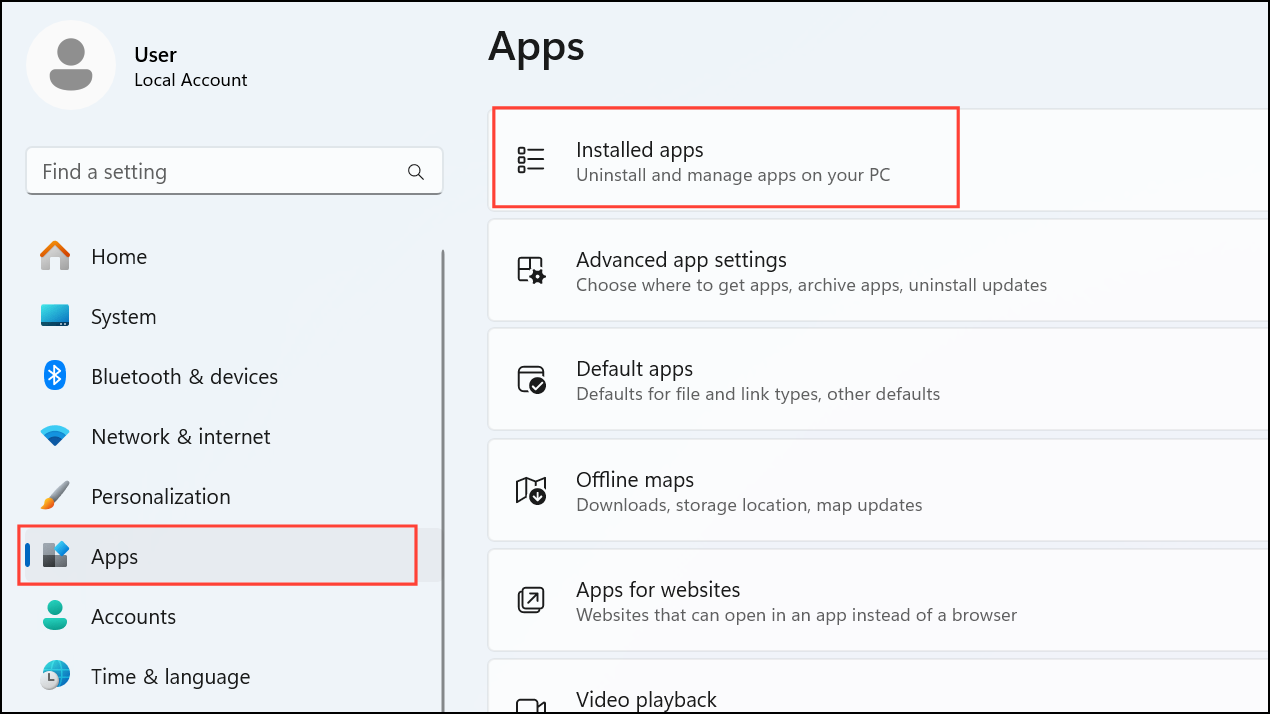Click the Accounts person icon
The image size is (1270, 714).
pos(55,616)
